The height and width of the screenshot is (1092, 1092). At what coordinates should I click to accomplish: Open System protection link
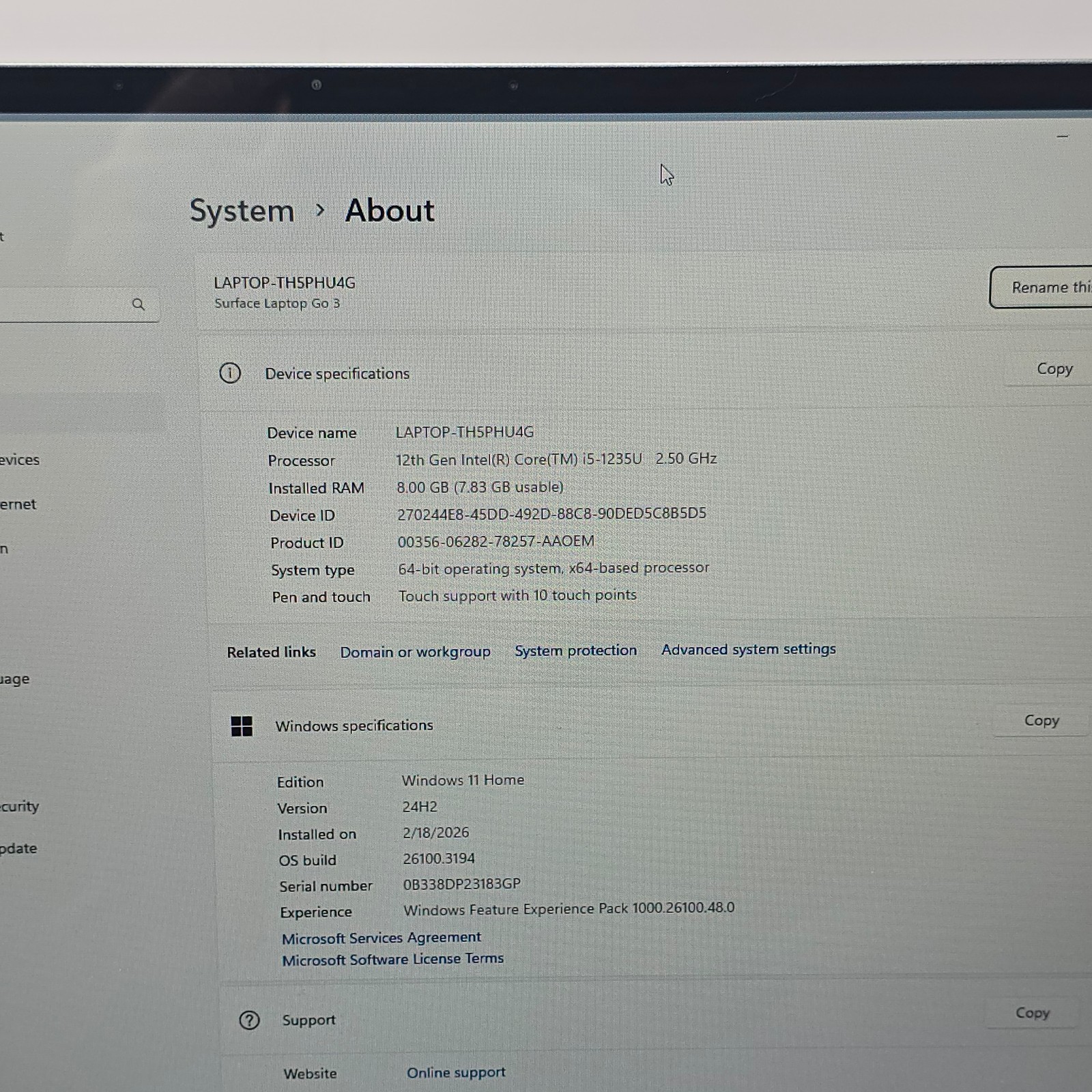pos(575,650)
